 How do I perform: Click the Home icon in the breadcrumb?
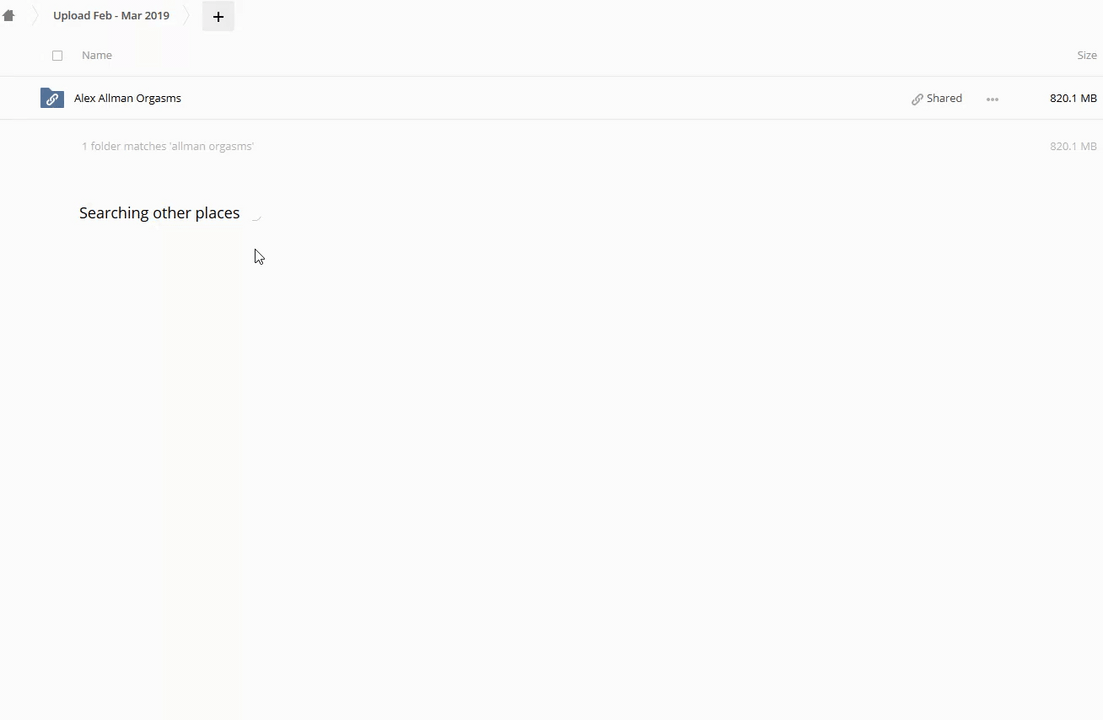click(9, 16)
